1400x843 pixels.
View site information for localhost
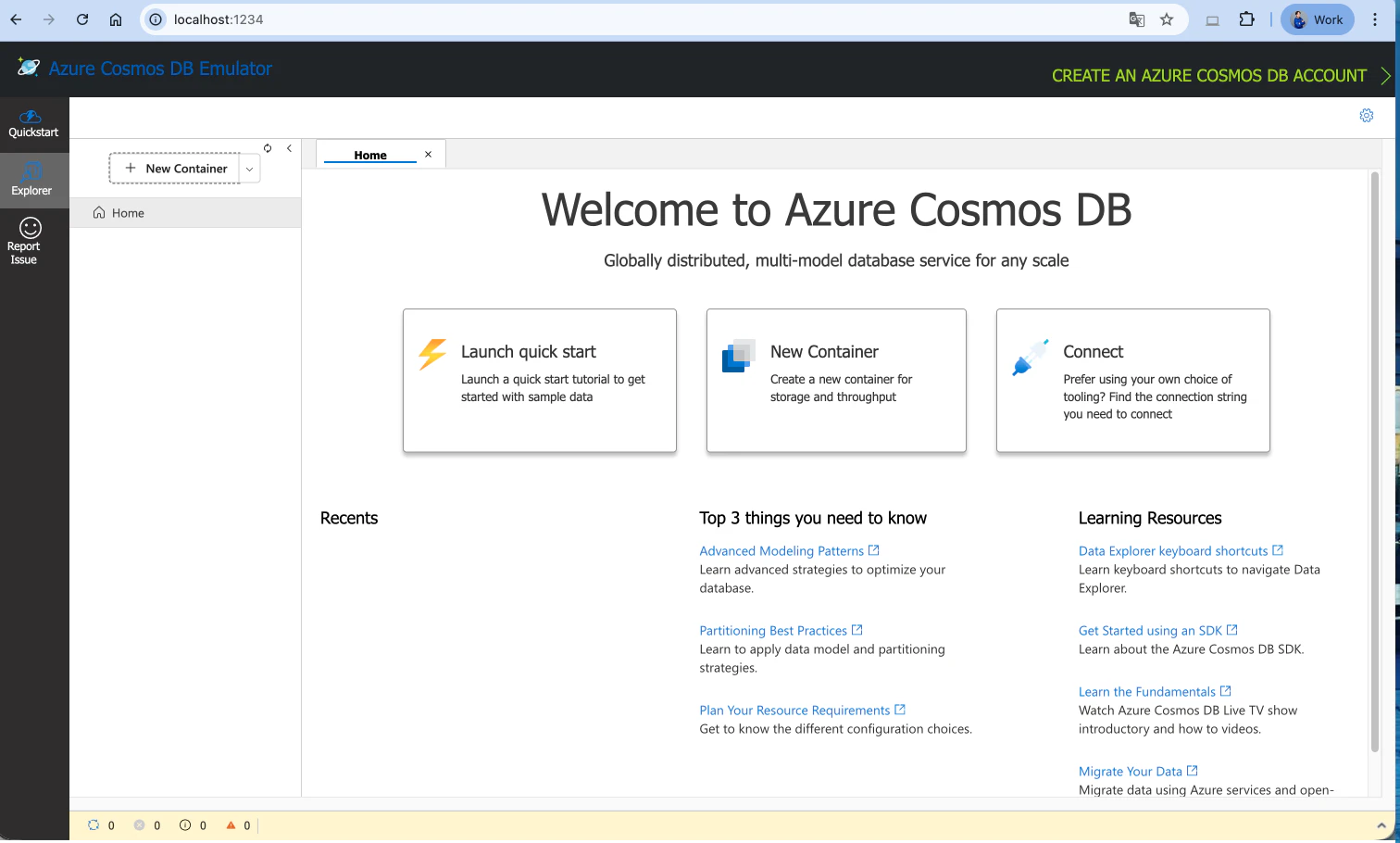click(x=156, y=19)
